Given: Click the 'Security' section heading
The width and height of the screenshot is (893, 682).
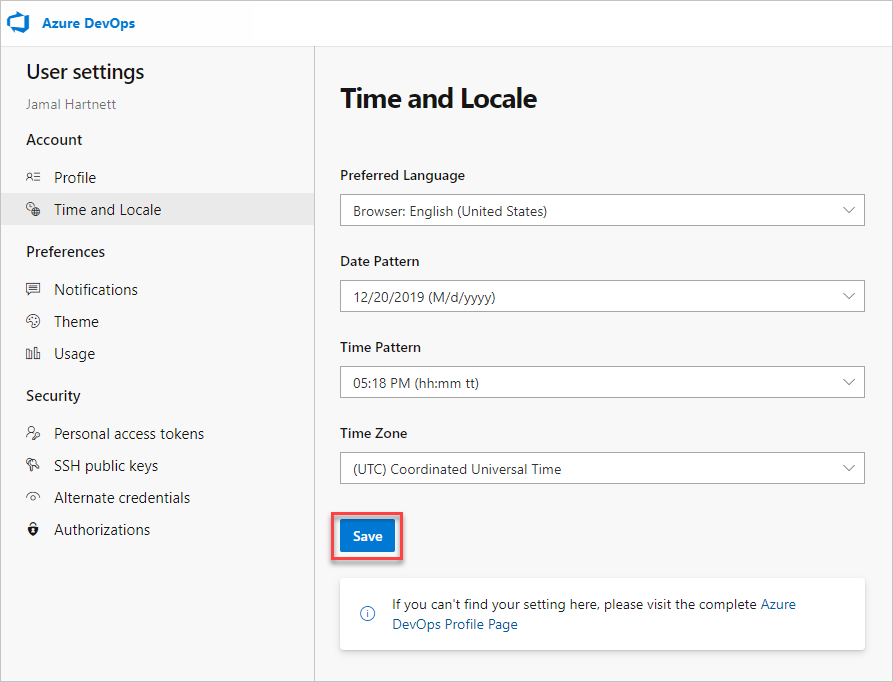Looking at the screenshot, I should 53,396.
